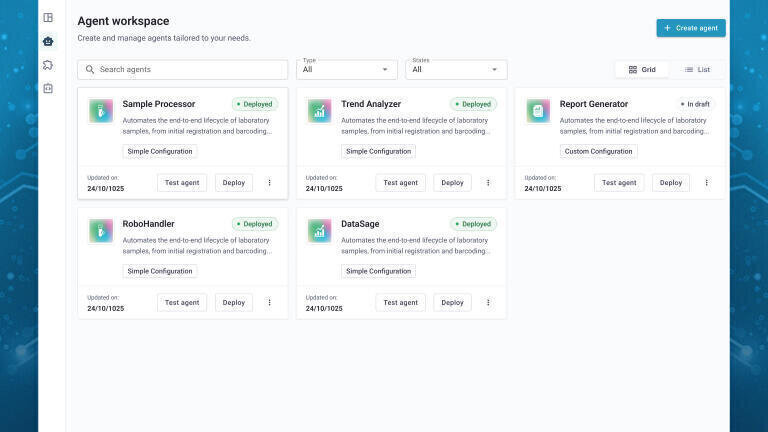Click the Report Generator agent icon

pos(538,111)
